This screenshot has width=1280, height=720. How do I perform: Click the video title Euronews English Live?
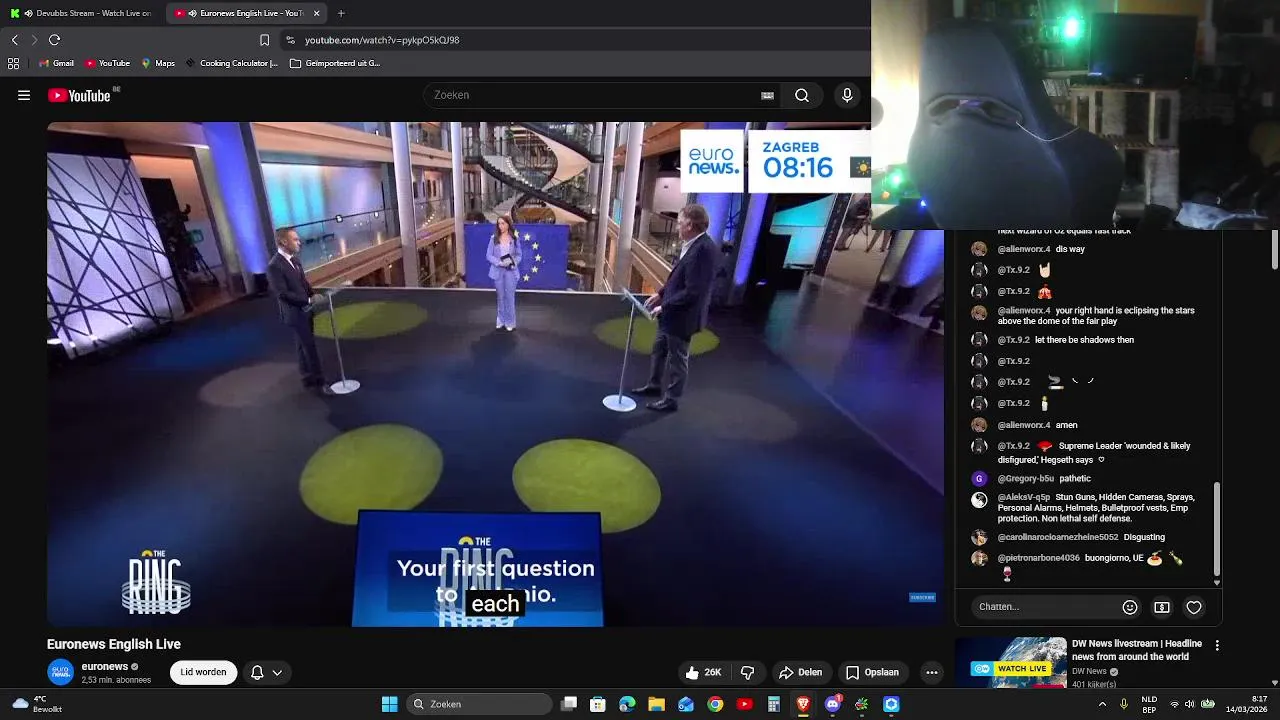[x=114, y=644]
